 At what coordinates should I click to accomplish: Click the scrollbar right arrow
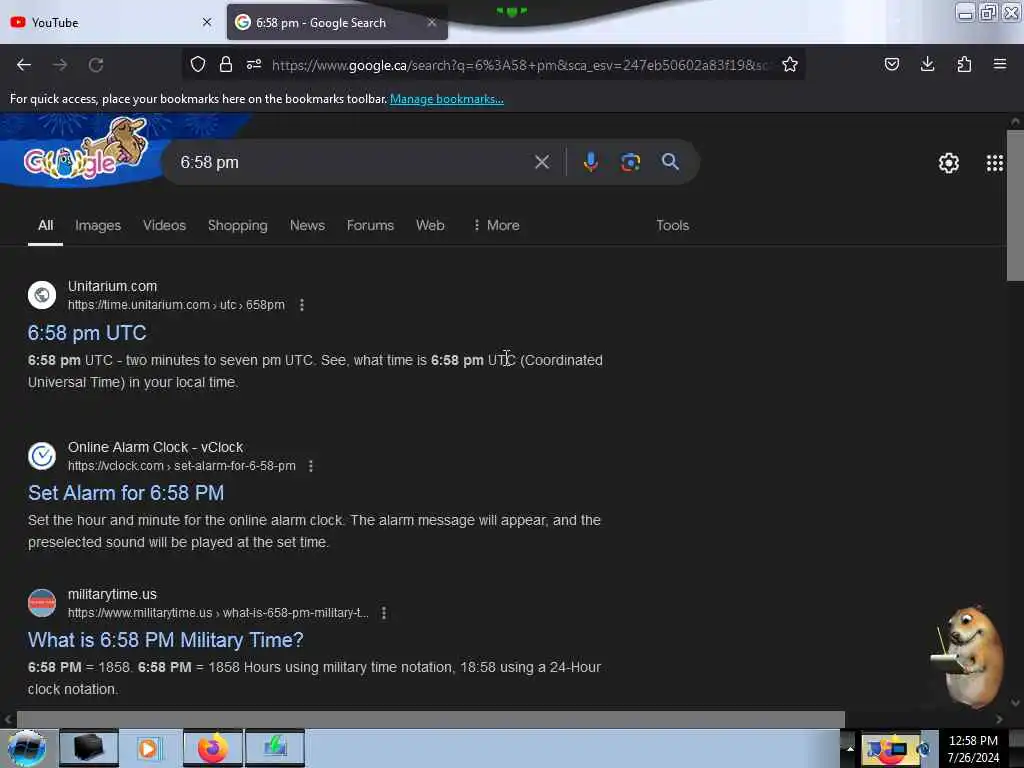click(999, 719)
